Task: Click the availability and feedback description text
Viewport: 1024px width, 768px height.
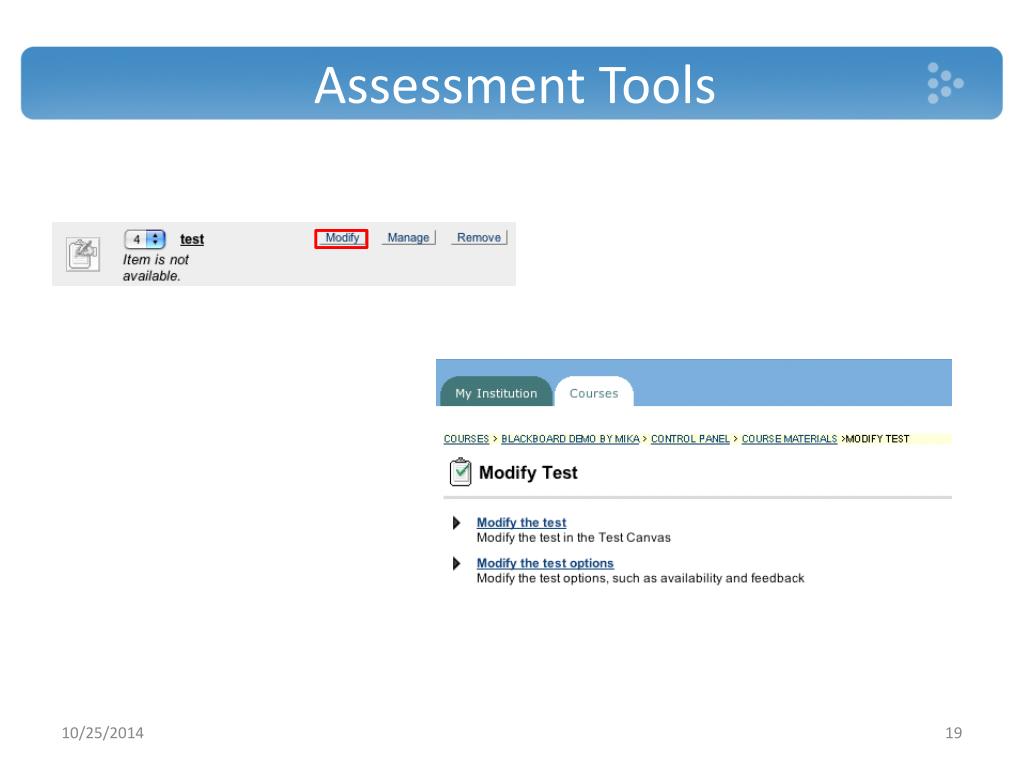Action: [x=640, y=578]
